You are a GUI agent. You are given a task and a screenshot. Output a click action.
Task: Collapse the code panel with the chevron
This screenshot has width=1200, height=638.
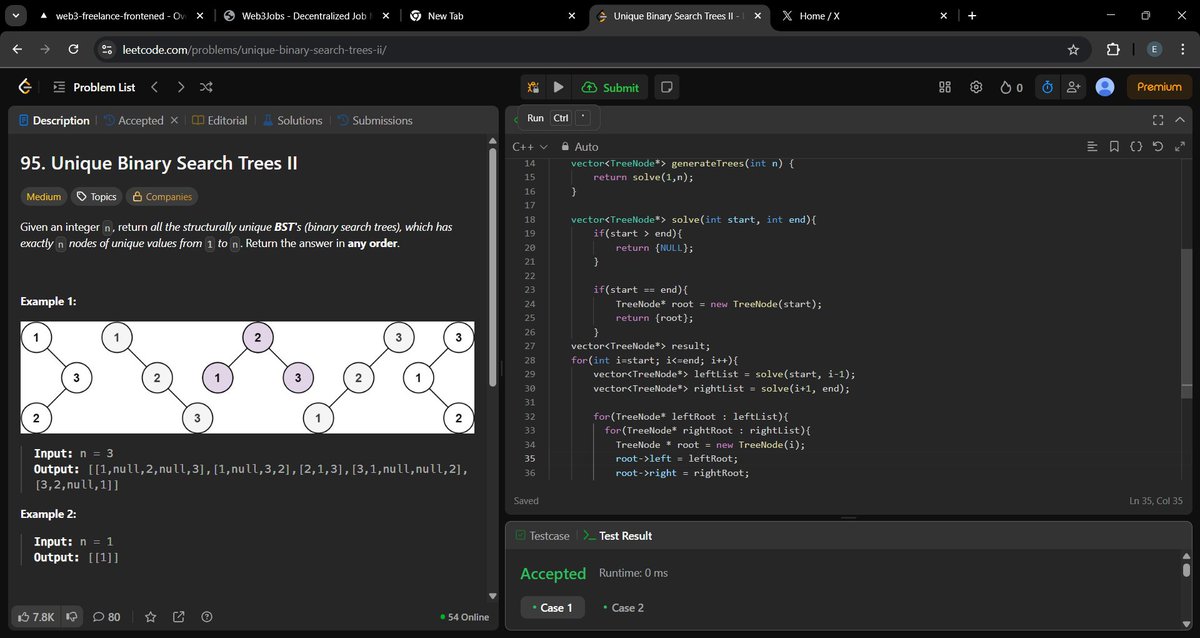coord(1179,120)
